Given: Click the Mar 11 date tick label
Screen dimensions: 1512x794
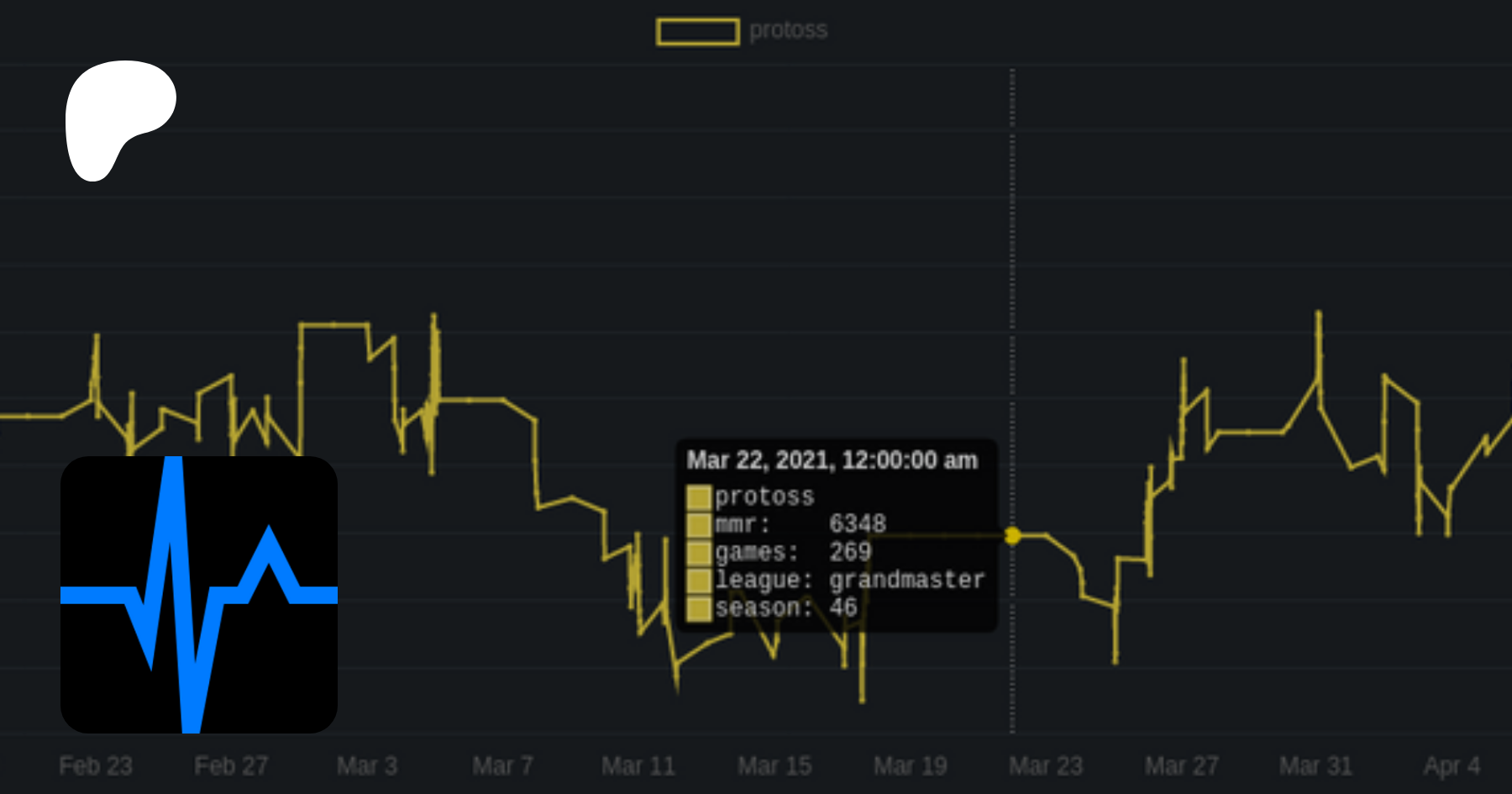Looking at the screenshot, I should [x=638, y=766].
